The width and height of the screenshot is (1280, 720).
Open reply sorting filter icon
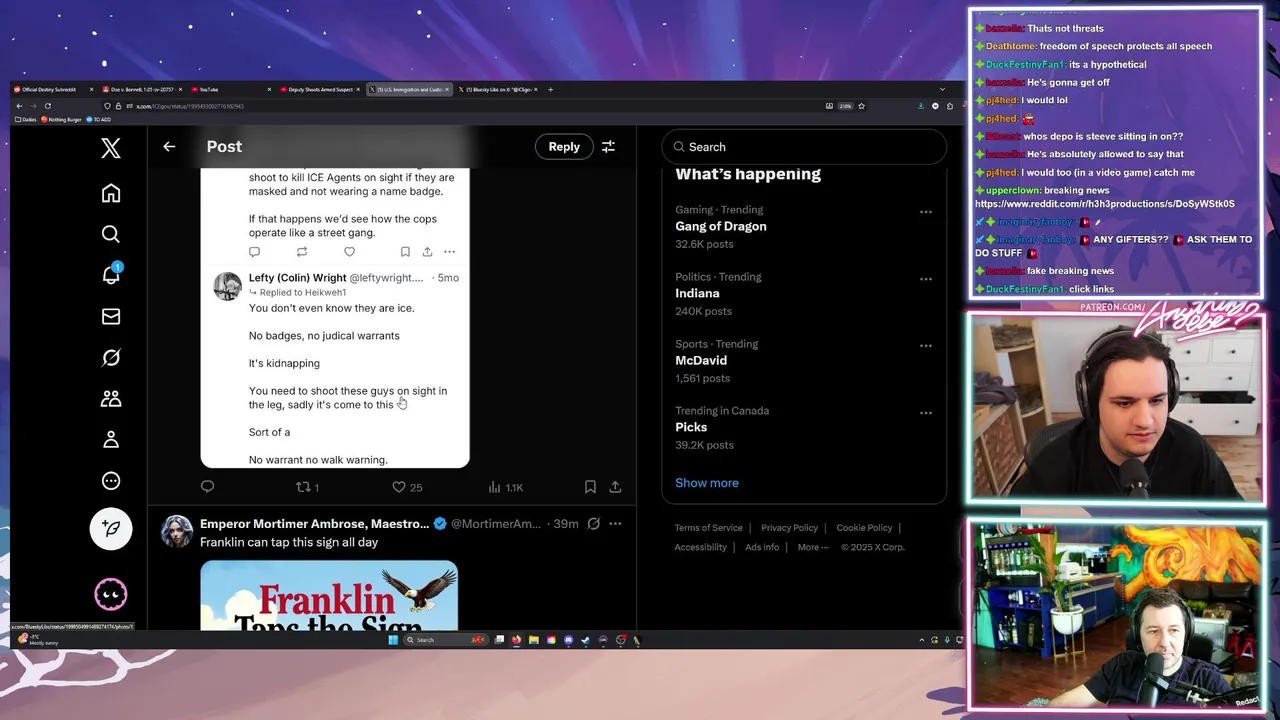(x=608, y=147)
